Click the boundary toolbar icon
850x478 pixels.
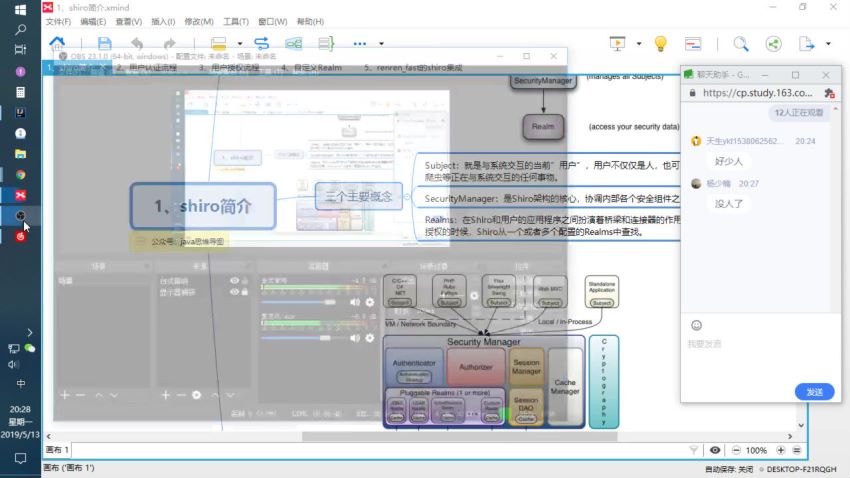(293, 43)
